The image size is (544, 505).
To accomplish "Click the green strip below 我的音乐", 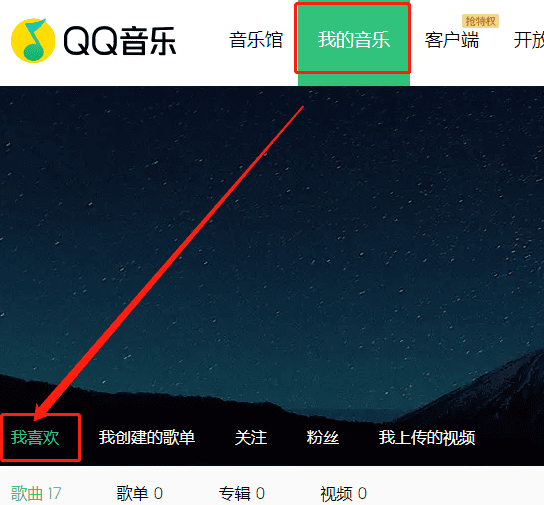I will coord(354,80).
